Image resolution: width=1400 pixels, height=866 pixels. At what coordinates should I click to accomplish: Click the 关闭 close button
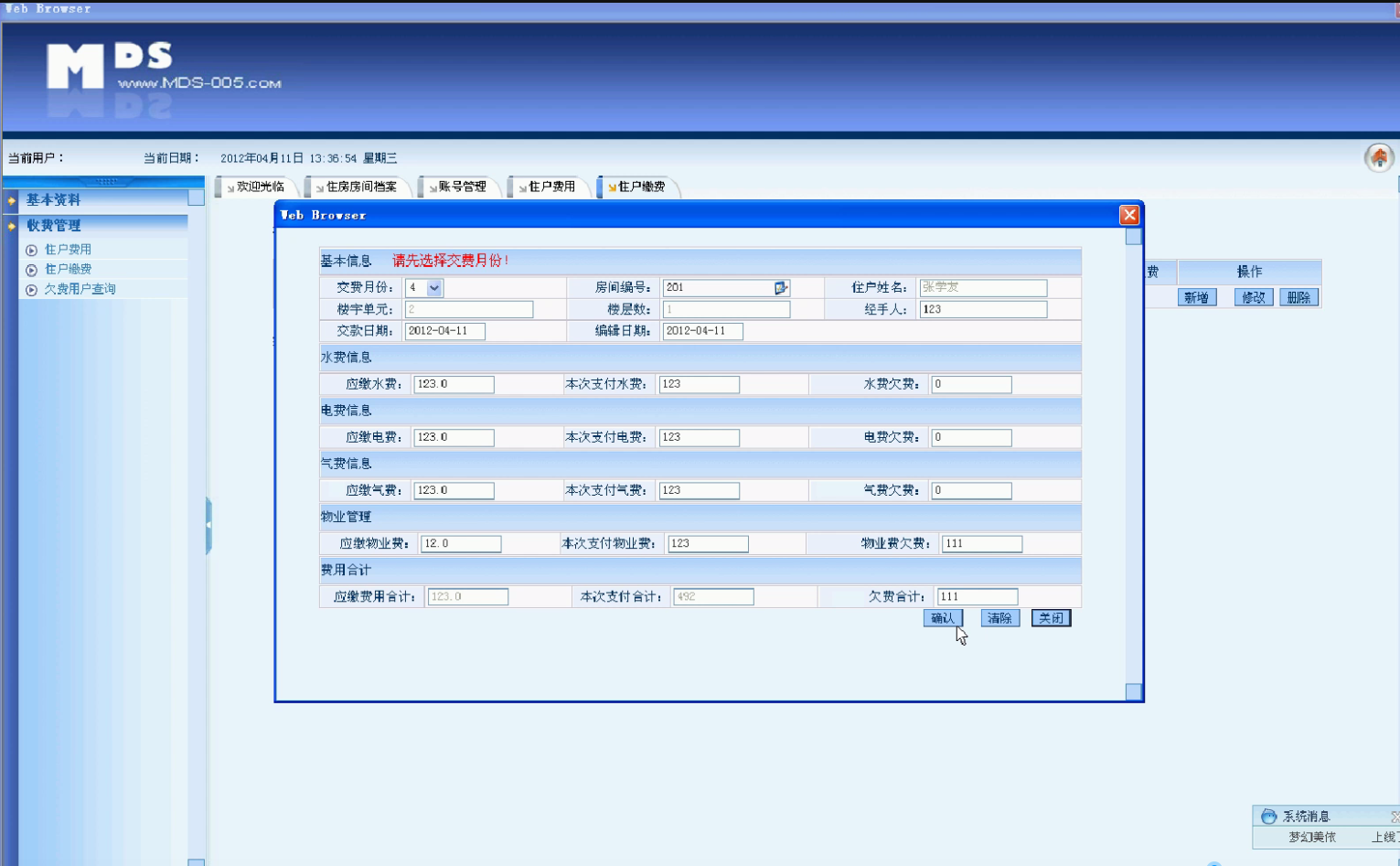point(1051,618)
